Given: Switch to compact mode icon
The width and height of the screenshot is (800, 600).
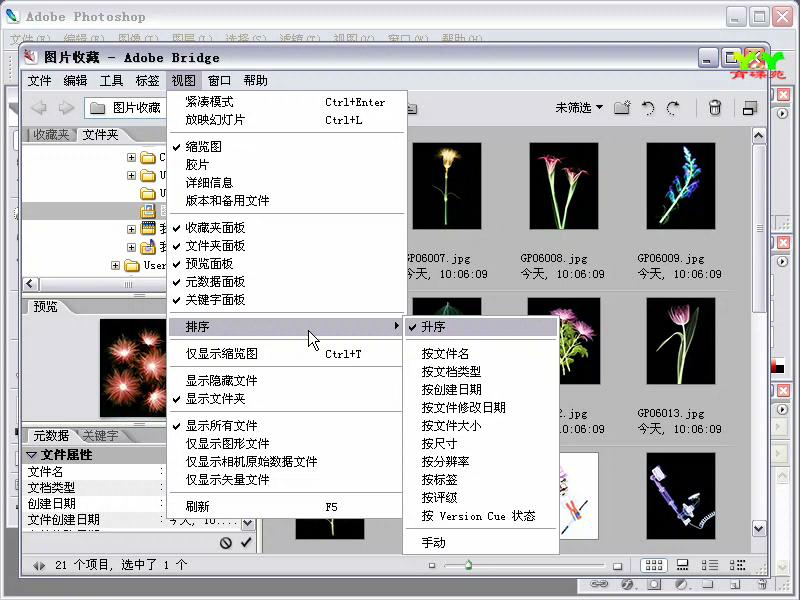Looking at the screenshot, I should 749,108.
